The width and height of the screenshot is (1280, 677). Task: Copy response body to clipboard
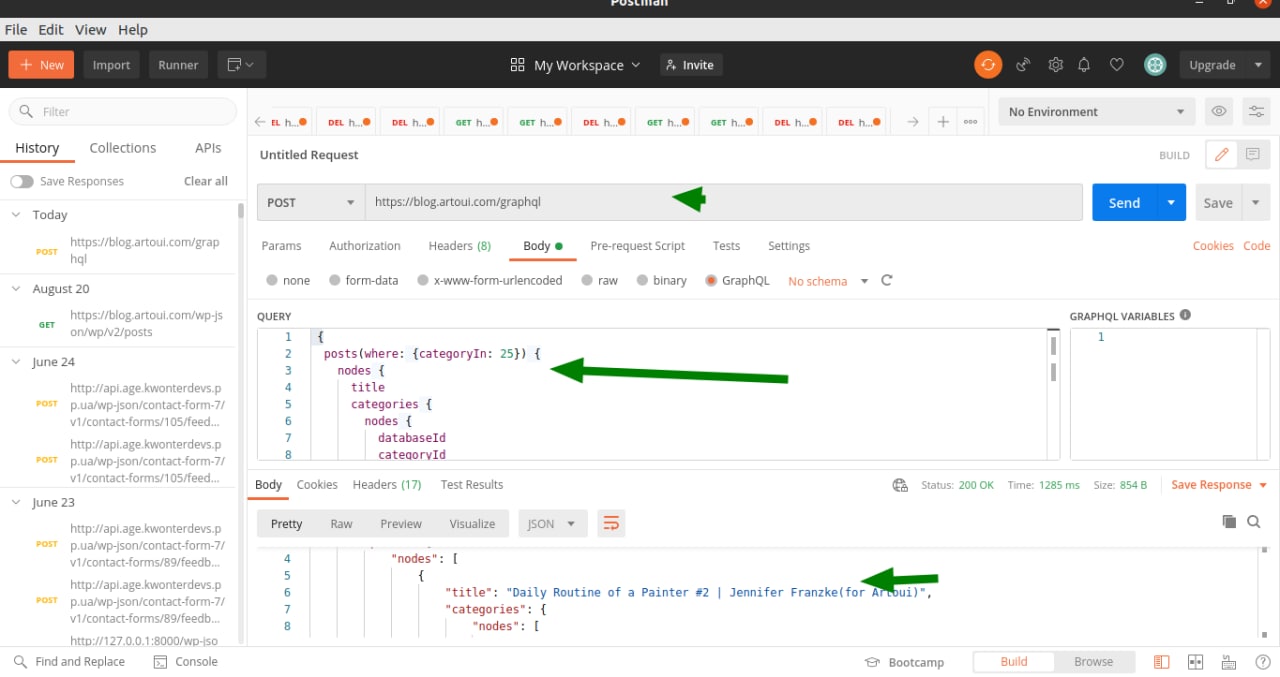tap(1230, 522)
